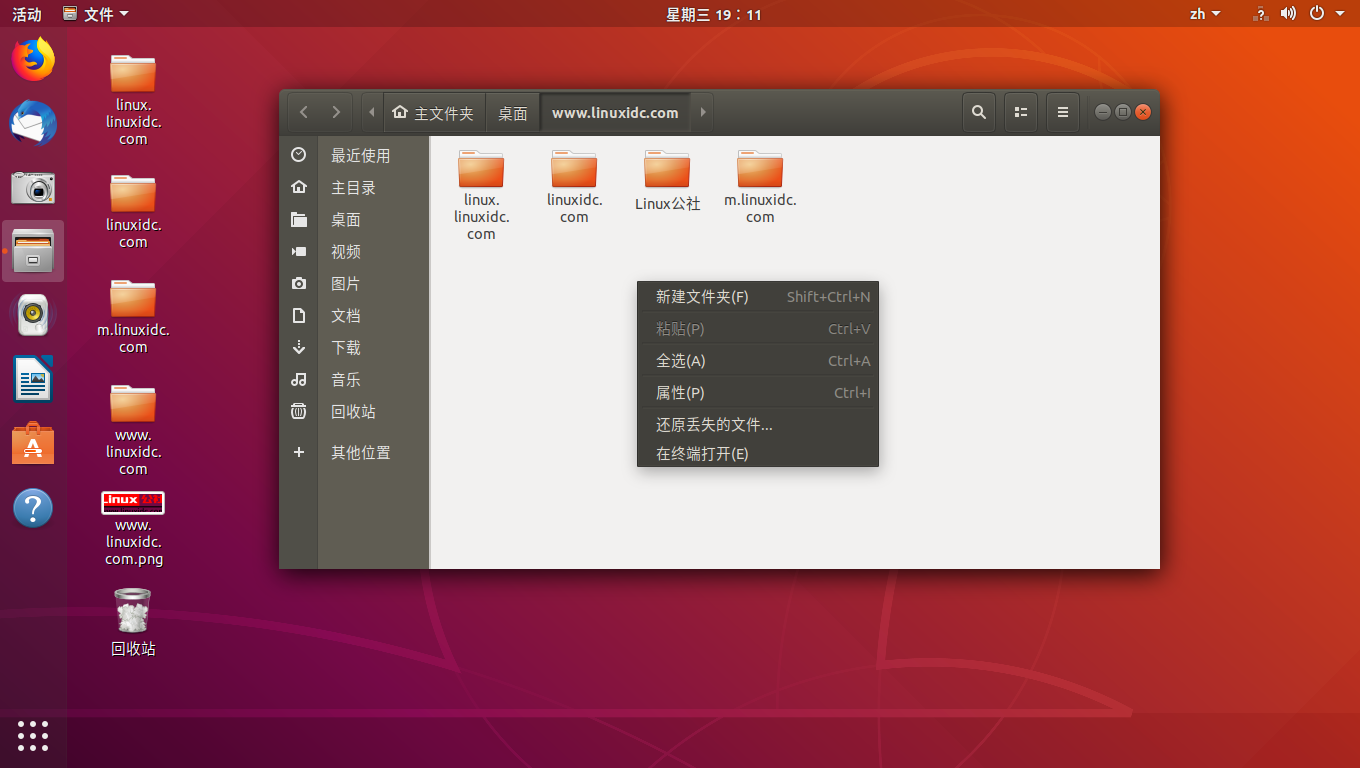1360x768 pixels.
Task: Select linuxidc.com folder in Files window
Action: [574, 187]
